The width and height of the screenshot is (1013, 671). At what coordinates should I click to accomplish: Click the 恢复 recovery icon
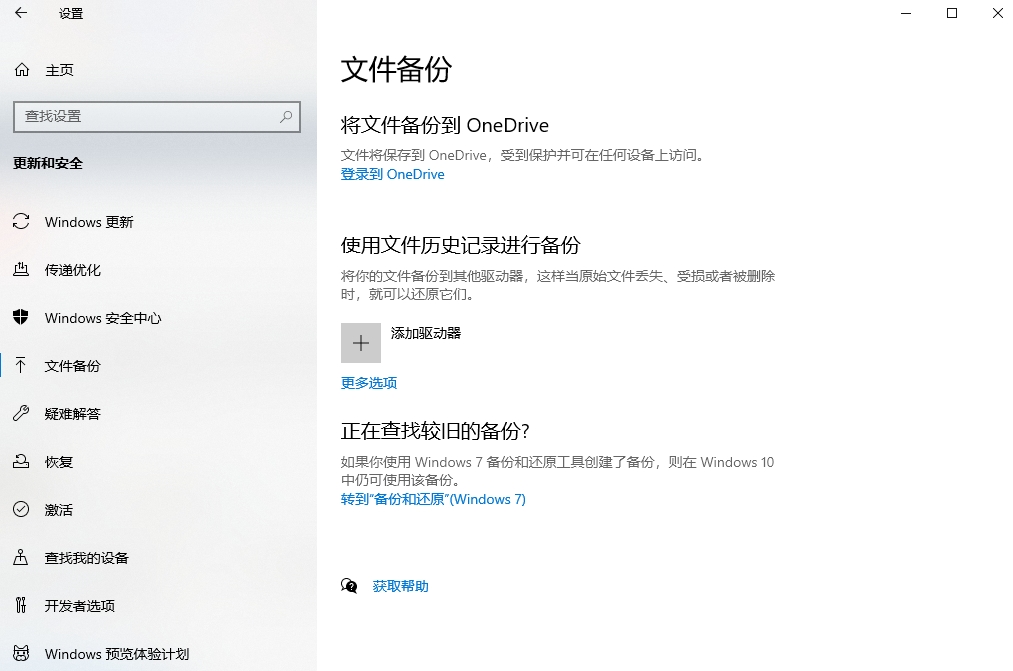tap(21, 462)
